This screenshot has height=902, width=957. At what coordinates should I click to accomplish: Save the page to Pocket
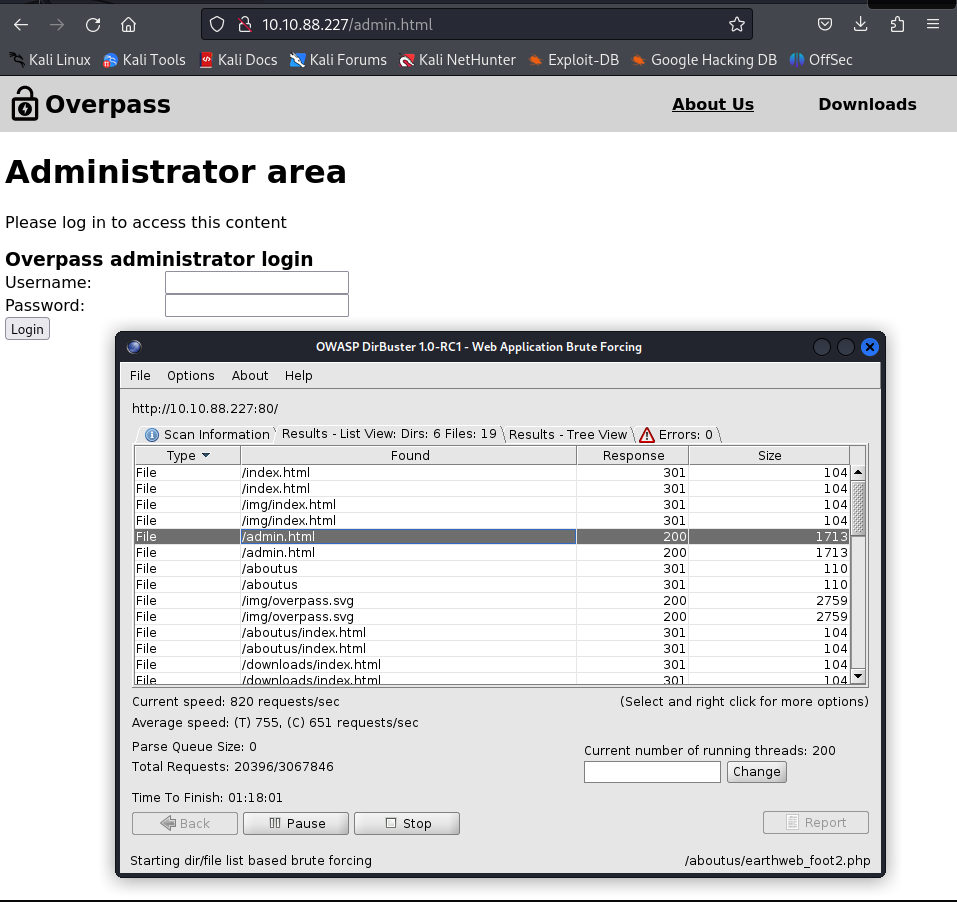coord(825,24)
